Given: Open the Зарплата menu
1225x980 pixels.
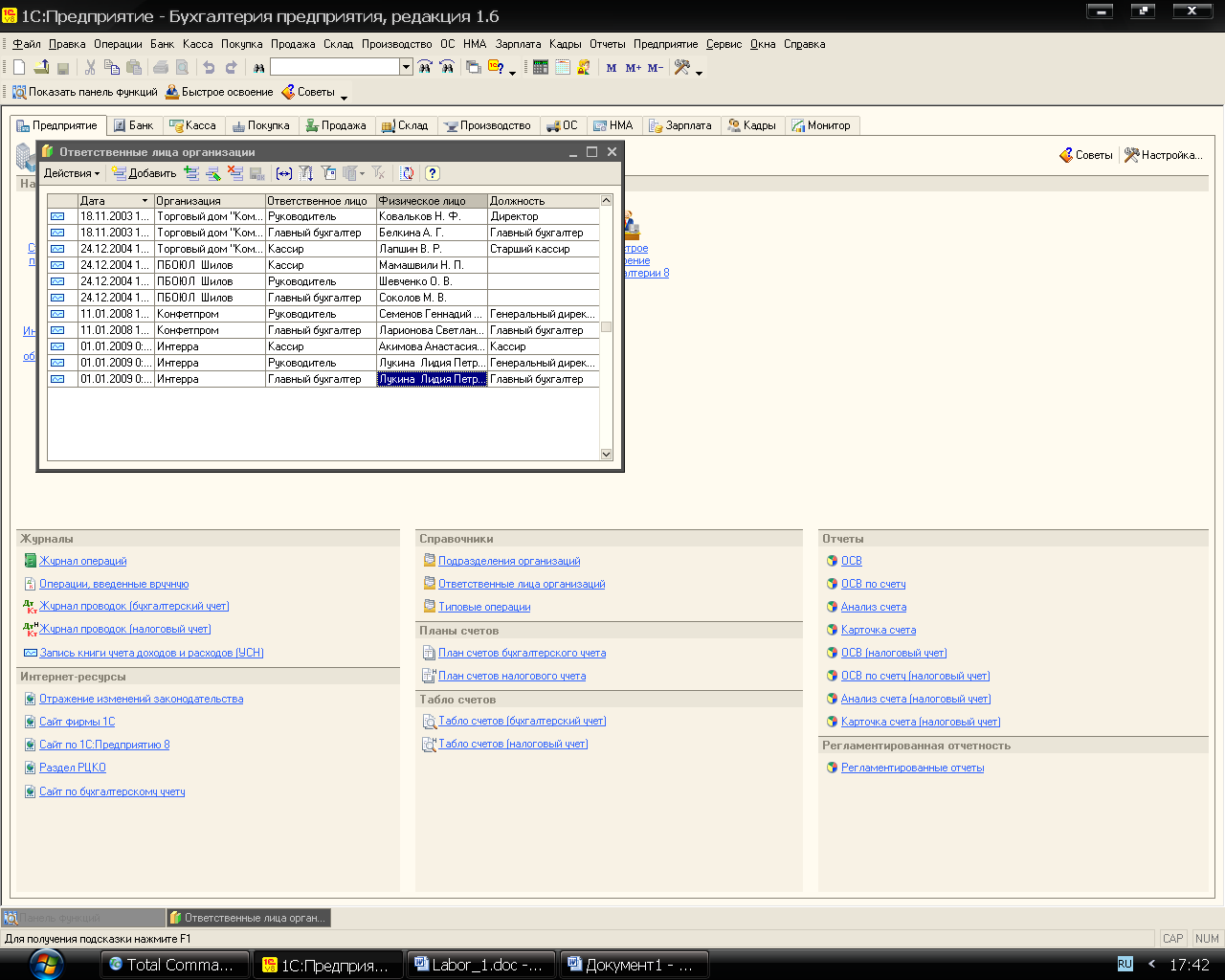Looking at the screenshot, I should click(x=519, y=44).
